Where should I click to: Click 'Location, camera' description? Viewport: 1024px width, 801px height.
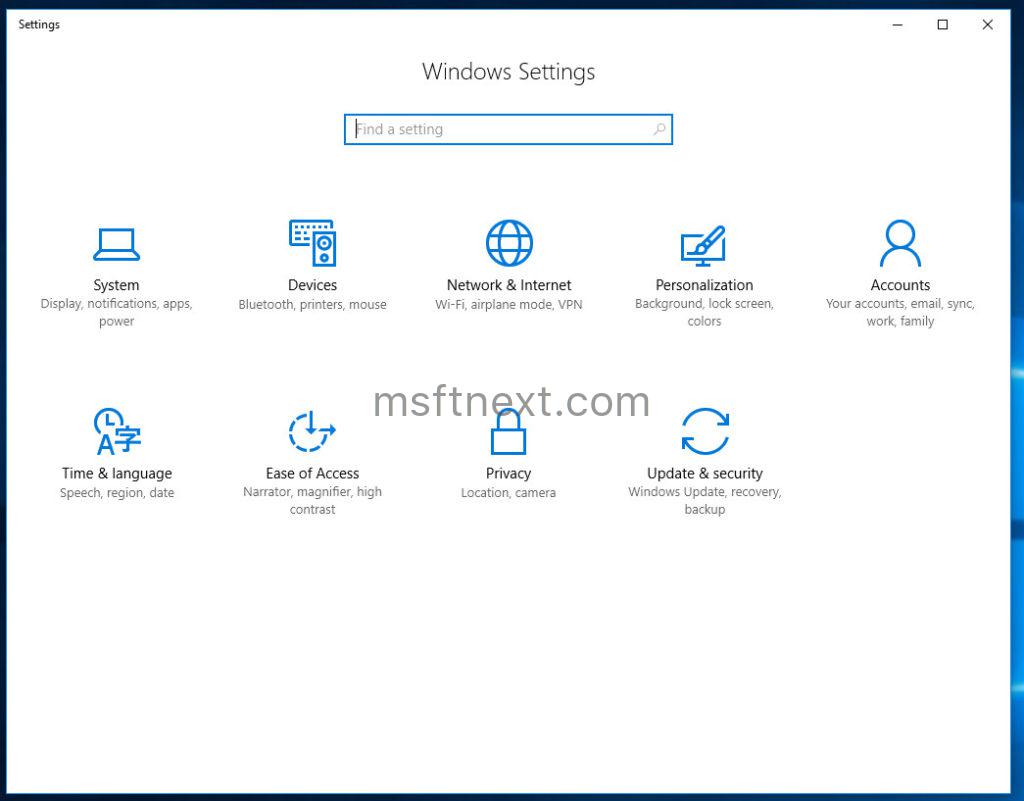coord(508,493)
